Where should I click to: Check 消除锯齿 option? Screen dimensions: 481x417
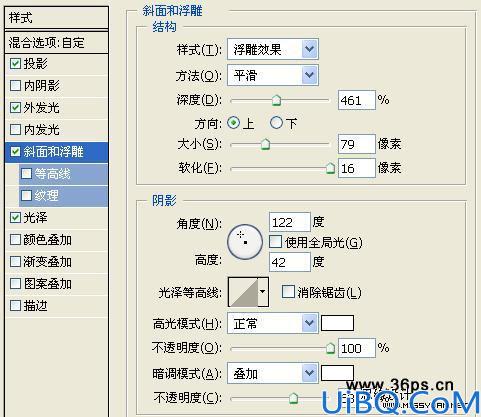288,292
